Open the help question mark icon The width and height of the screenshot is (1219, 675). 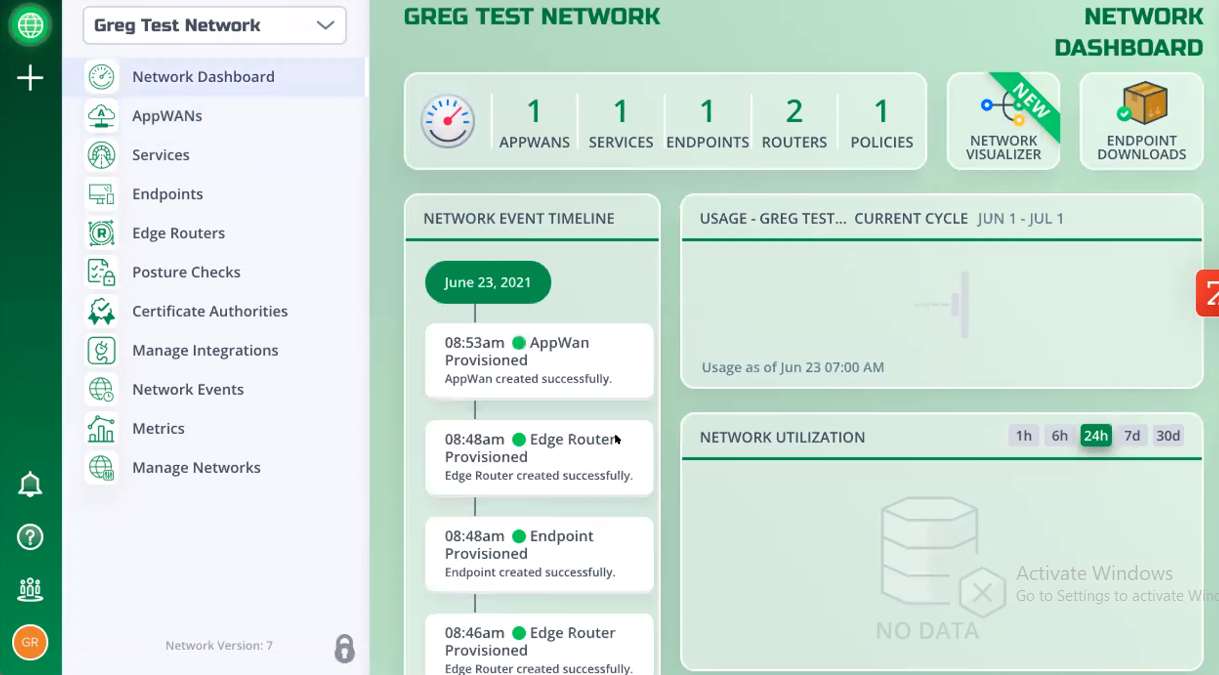pos(30,537)
